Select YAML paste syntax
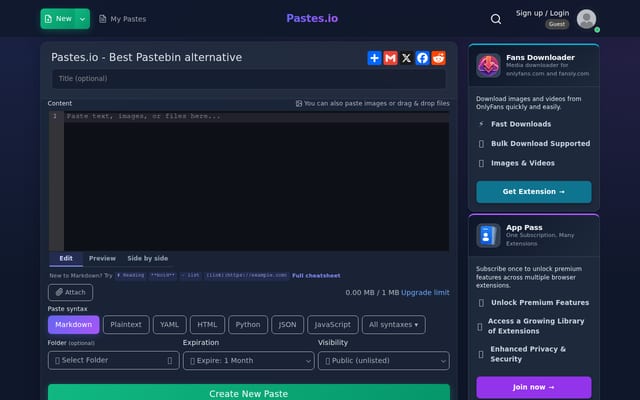Image resolution: width=640 pixels, height=400 pixels. point(169,325)
